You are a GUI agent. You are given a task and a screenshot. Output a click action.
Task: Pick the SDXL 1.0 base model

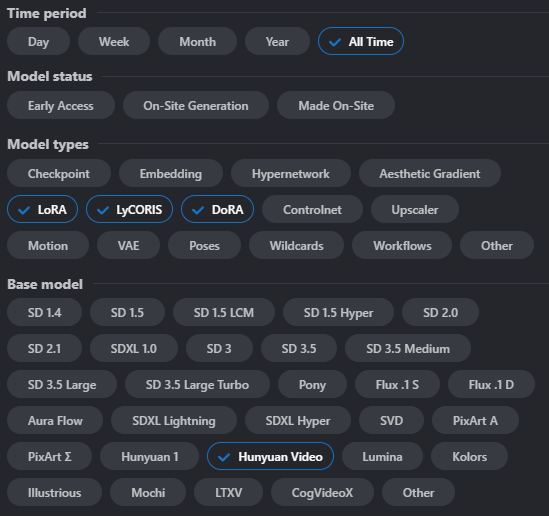[x=134, y=348]
